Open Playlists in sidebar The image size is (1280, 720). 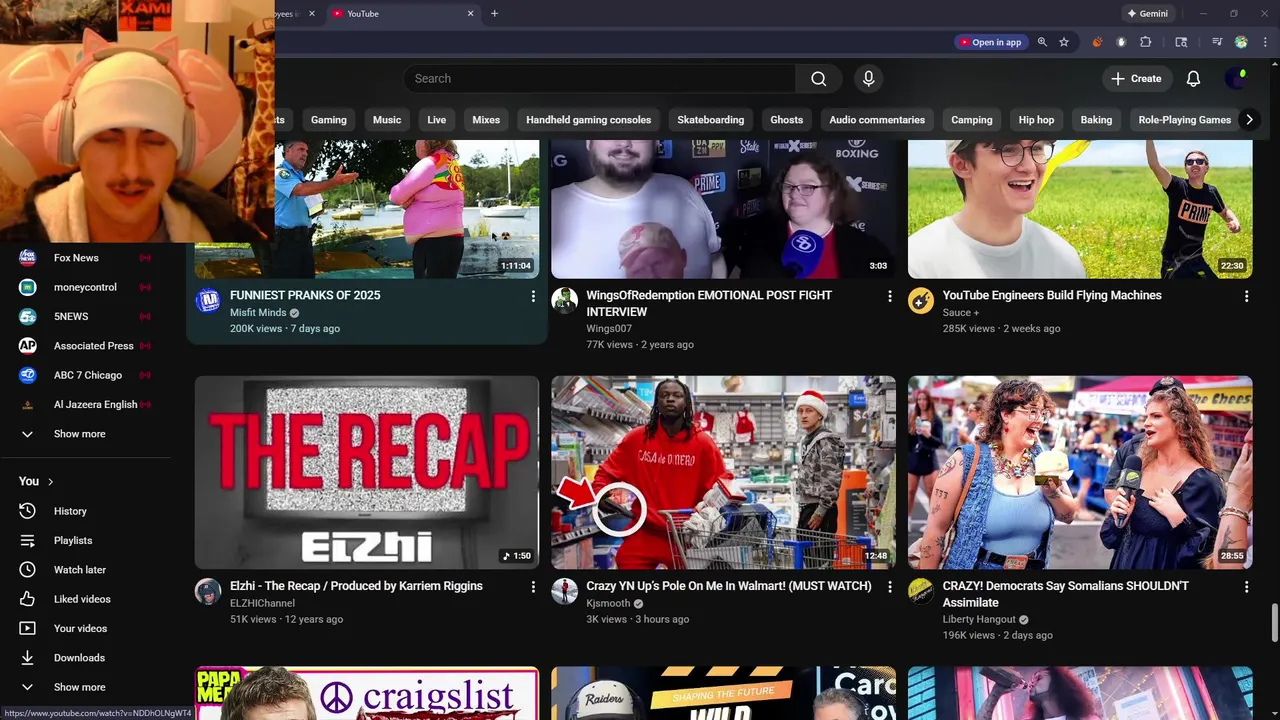pos(85,540)
